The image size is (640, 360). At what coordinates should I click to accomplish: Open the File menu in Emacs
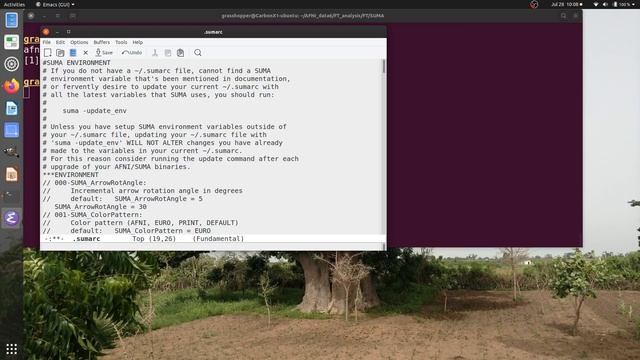point(47,42)
